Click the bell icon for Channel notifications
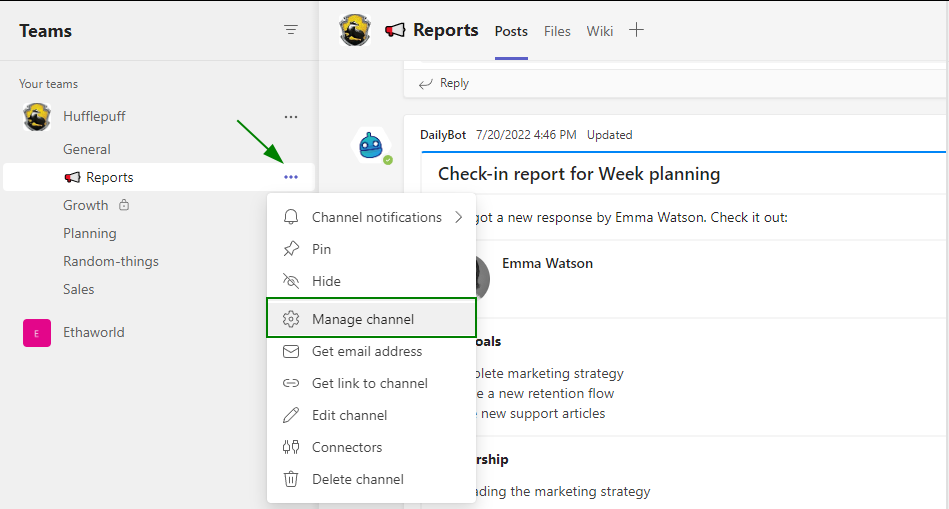949x509 pixels. click(291, 217)
